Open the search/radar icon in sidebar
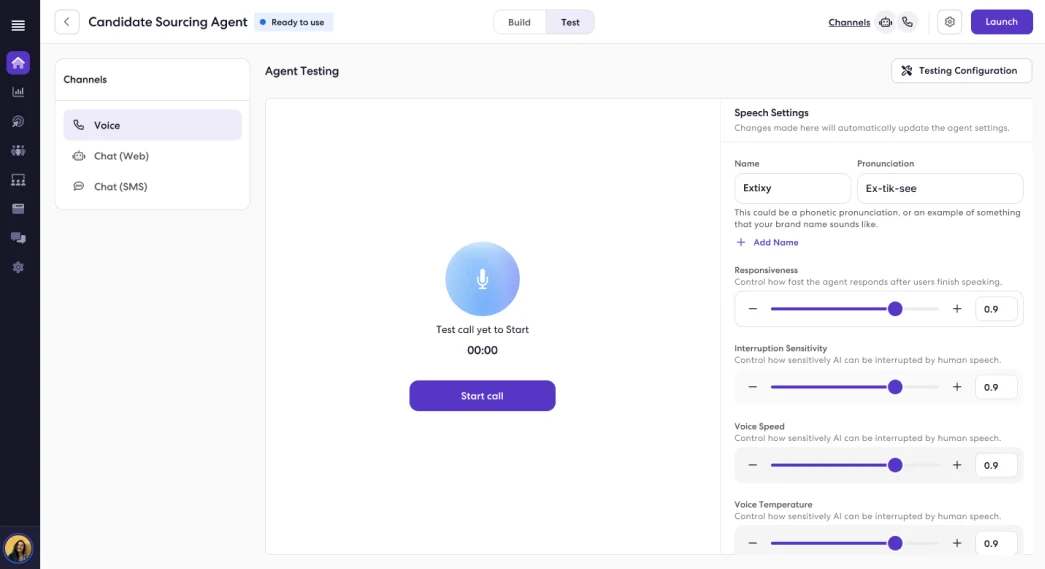This screenshot has width=1045, height=569. 18,121
